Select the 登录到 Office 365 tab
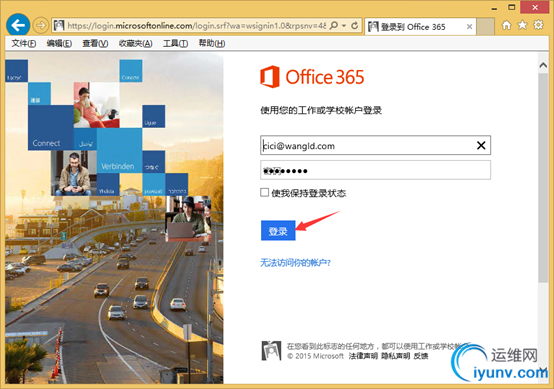 click(x=420, y=26)
